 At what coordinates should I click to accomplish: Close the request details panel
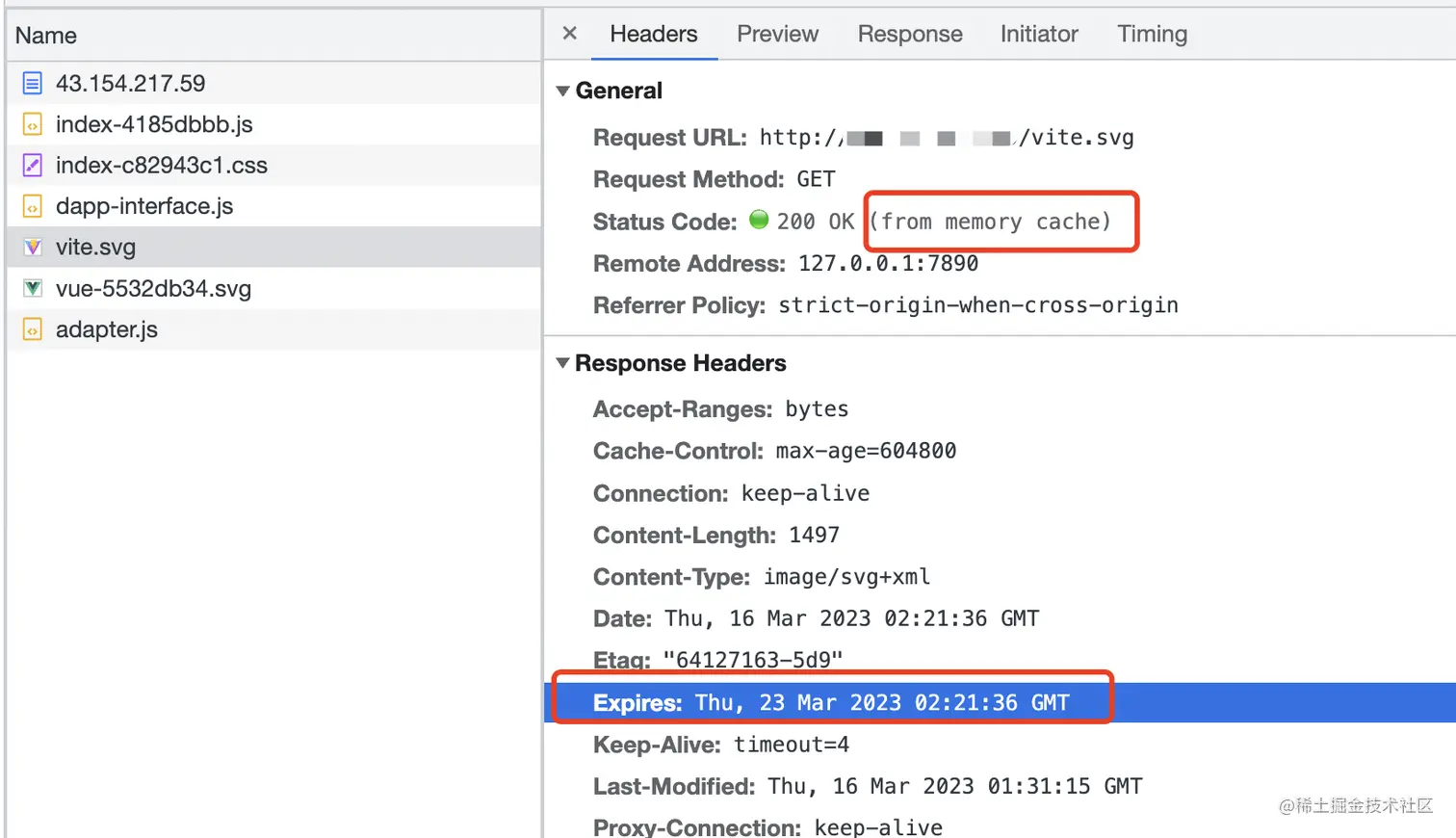(570, 34)
